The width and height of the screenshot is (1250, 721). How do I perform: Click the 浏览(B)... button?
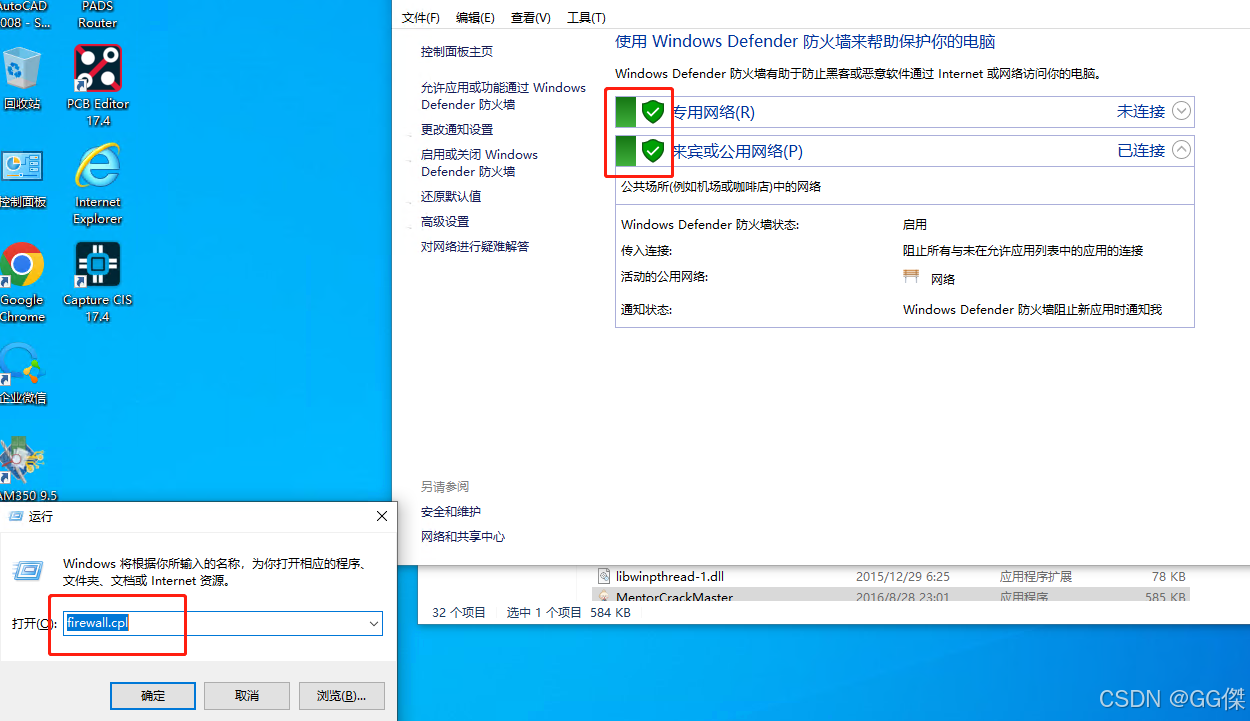click(x=342, y=696)
